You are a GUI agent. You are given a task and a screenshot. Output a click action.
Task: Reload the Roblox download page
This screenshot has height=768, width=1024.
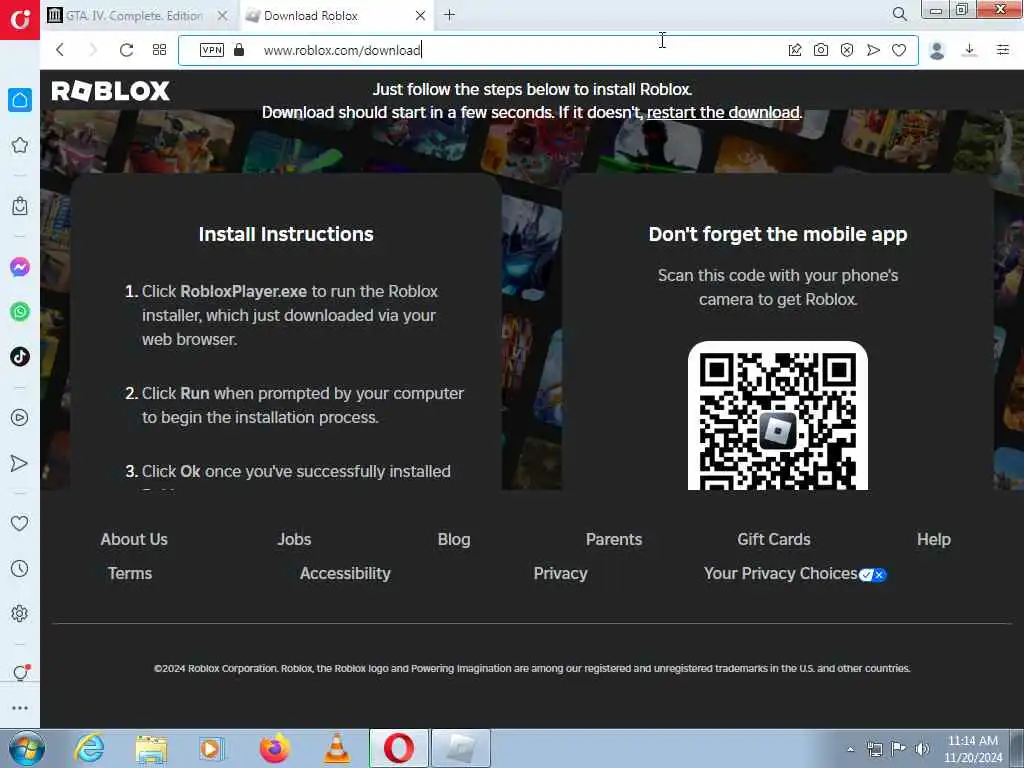(x=127, y=50)
